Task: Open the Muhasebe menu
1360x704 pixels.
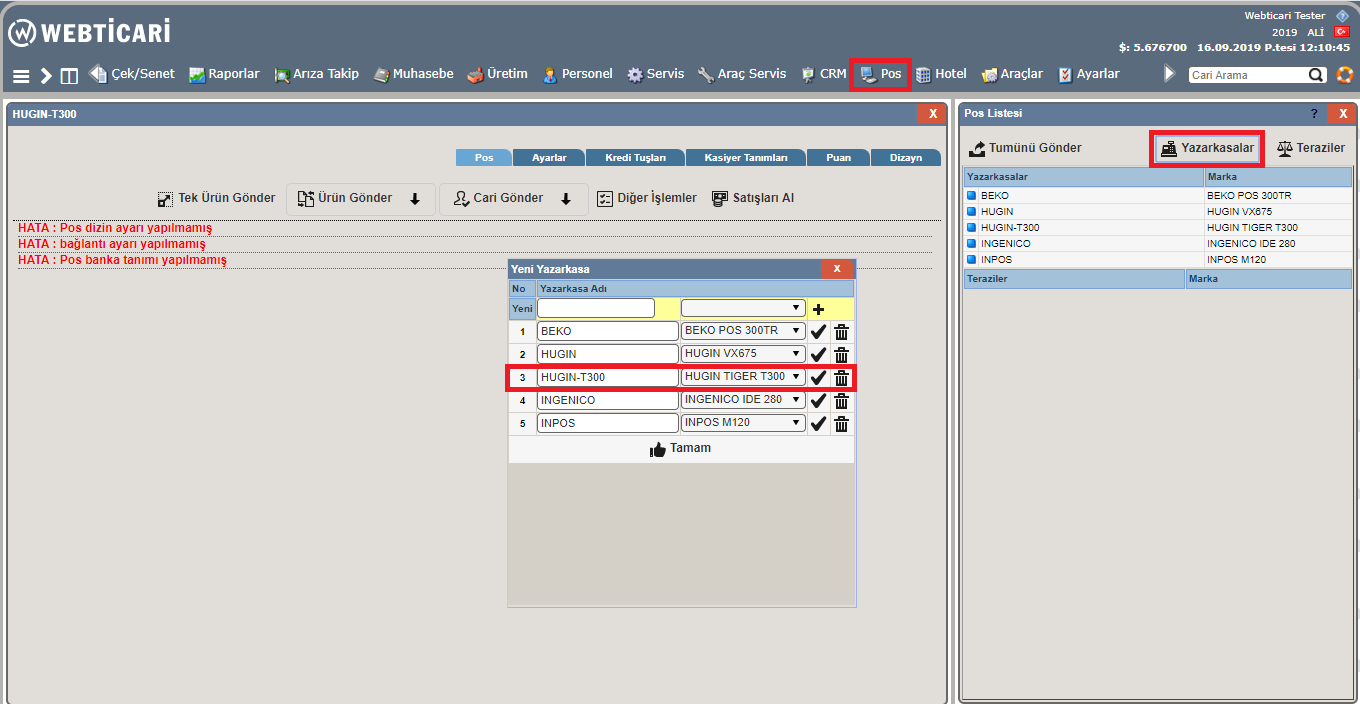Action: [413, 74]
